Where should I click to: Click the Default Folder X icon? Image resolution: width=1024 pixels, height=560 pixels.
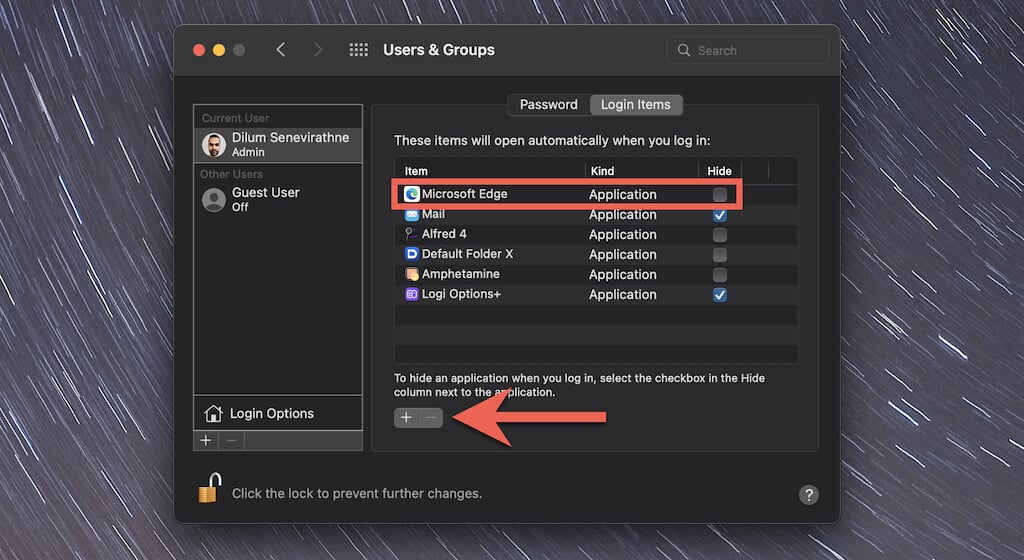[412, 254]
